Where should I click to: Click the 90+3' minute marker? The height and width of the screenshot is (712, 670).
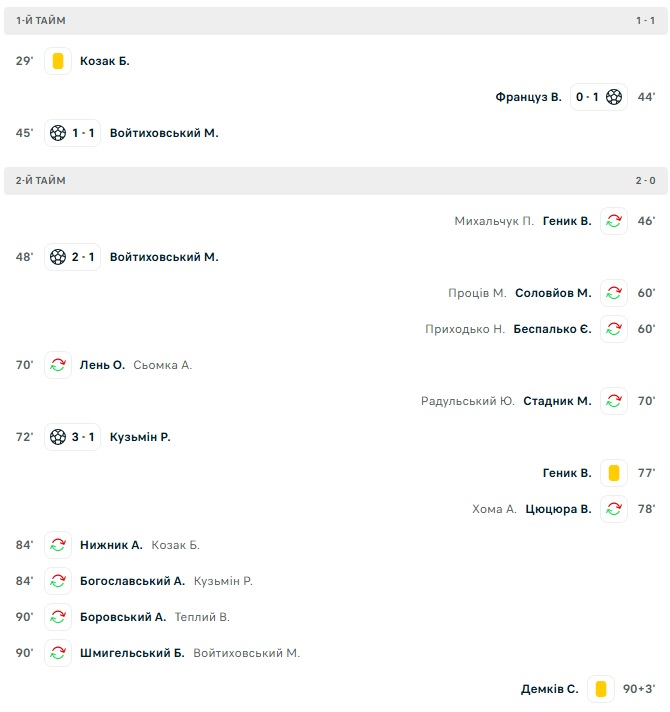pos(639,689)
